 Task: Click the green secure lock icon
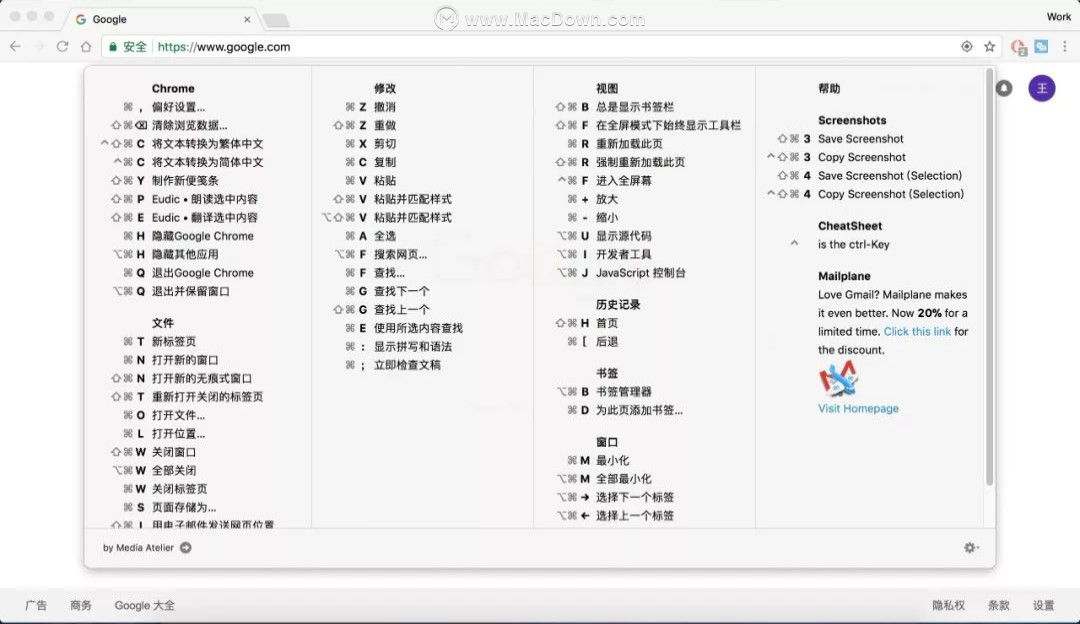[112, 47]
